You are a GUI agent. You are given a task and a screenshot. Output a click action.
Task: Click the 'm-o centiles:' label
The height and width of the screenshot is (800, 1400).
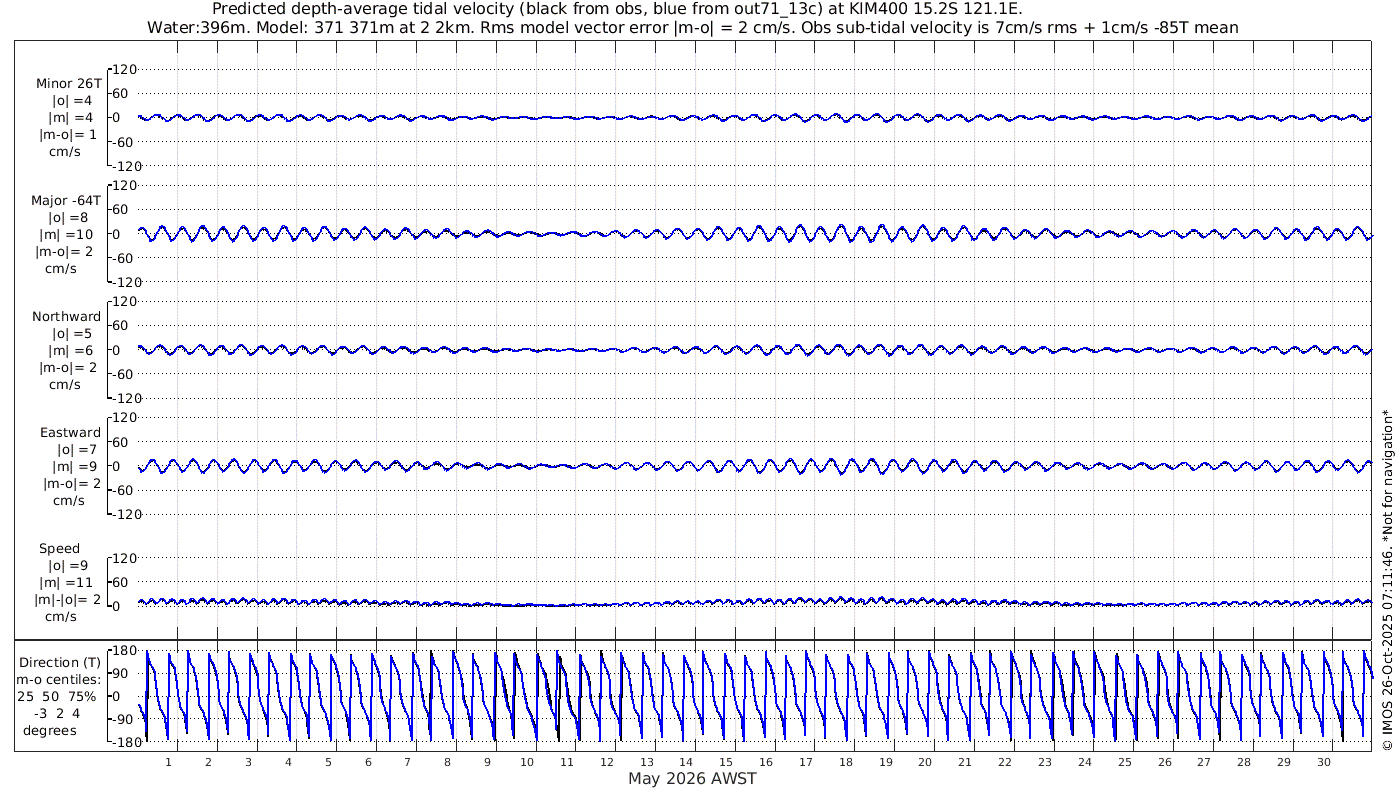pos(59,680)
